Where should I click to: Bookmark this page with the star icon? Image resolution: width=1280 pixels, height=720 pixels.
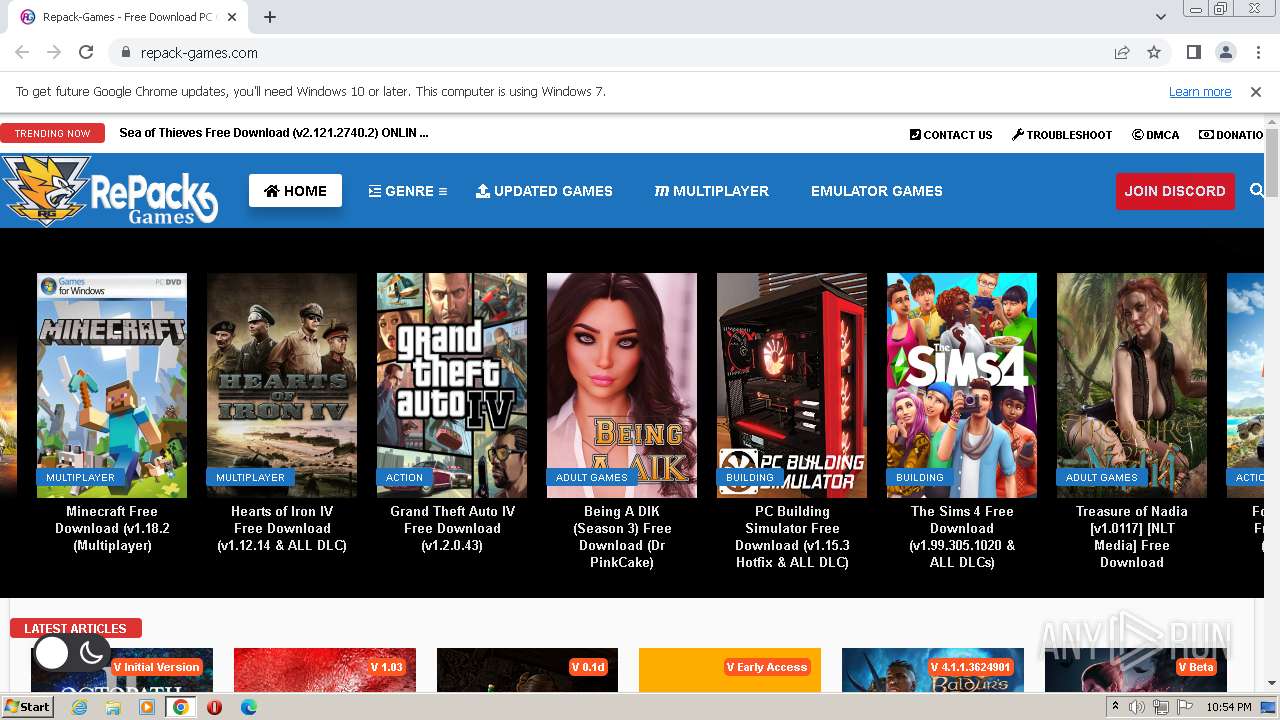click(x=1154, y=53)
